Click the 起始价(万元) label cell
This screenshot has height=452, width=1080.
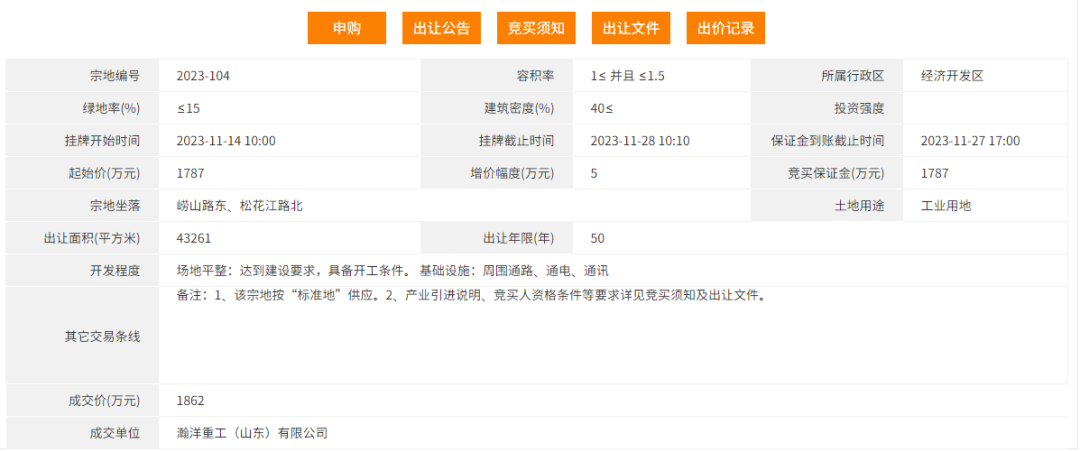[x=98, y=173]
